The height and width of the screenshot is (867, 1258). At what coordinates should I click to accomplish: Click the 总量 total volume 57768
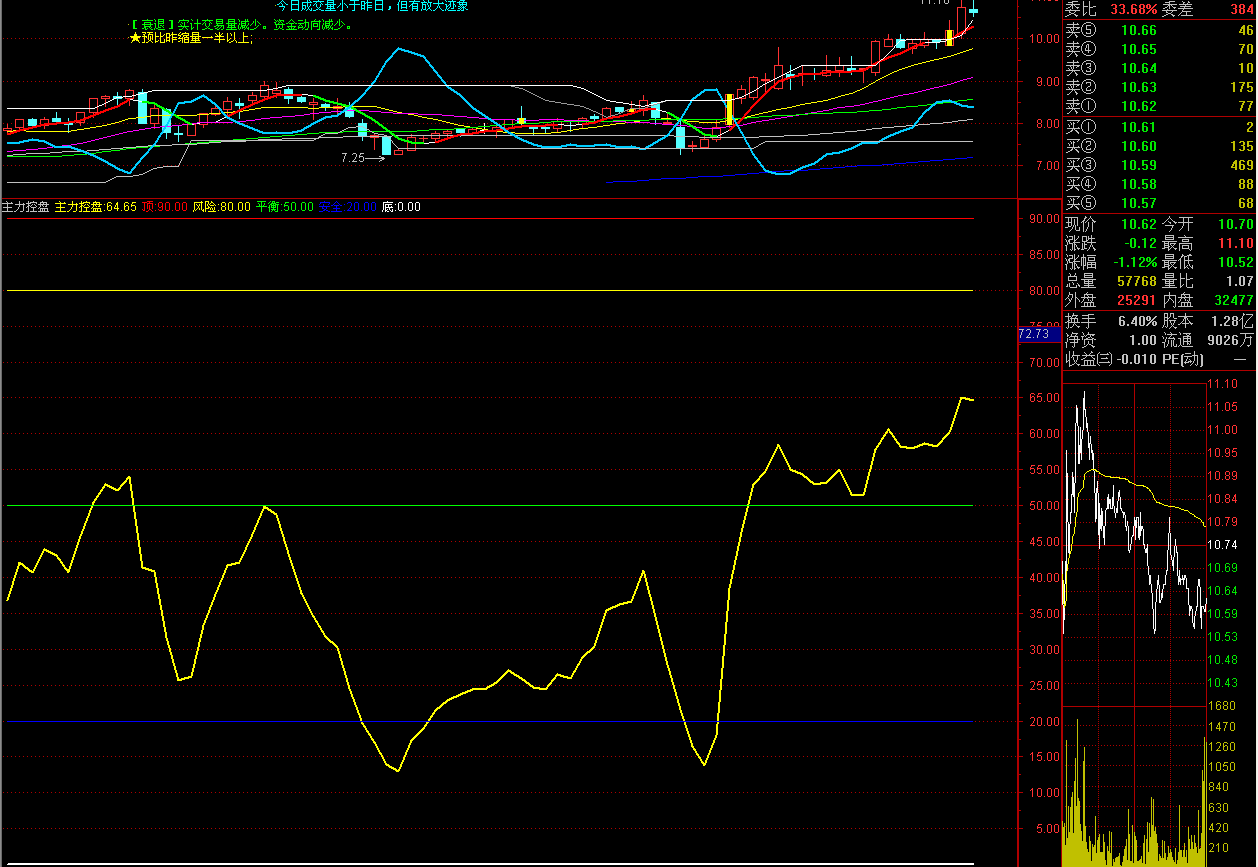tap(1136, 281)
